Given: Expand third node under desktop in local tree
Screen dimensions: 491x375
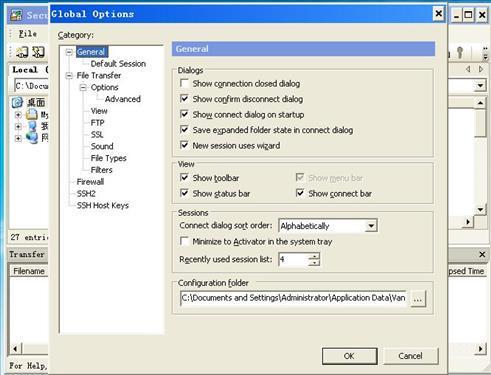Looking at the screenshot, I should (18, 138).
